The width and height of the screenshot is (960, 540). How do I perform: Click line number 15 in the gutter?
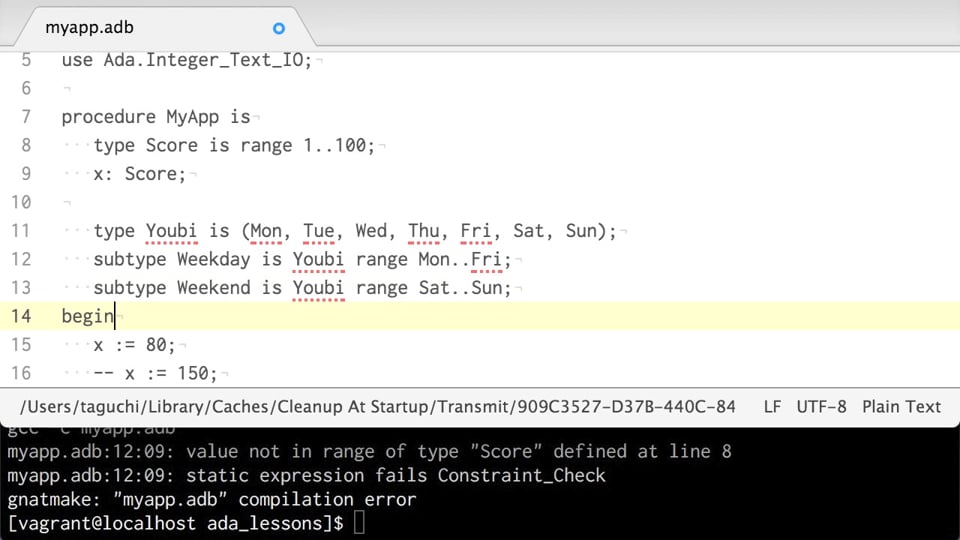21,345
